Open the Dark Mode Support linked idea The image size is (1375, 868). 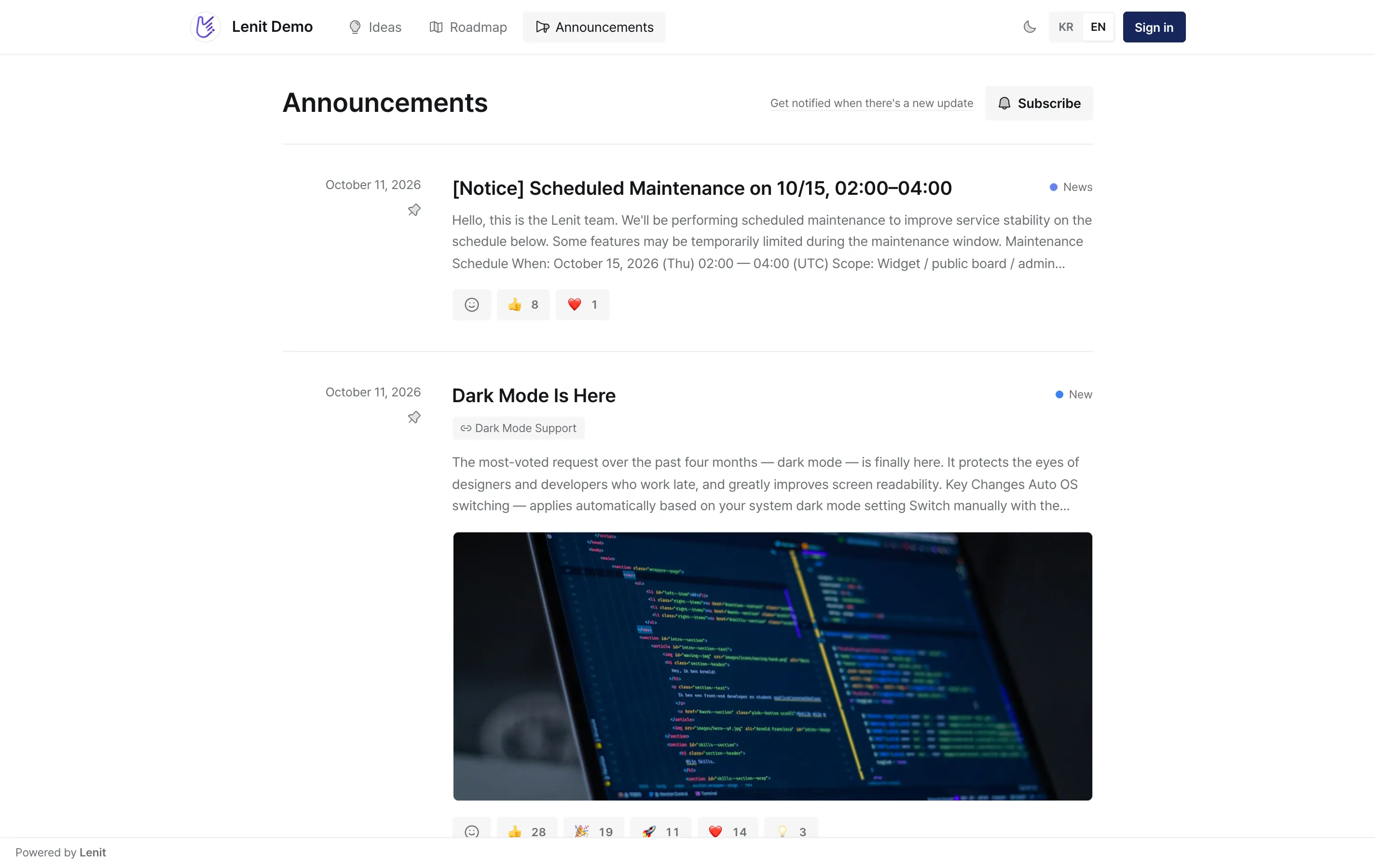pos(518,428)
